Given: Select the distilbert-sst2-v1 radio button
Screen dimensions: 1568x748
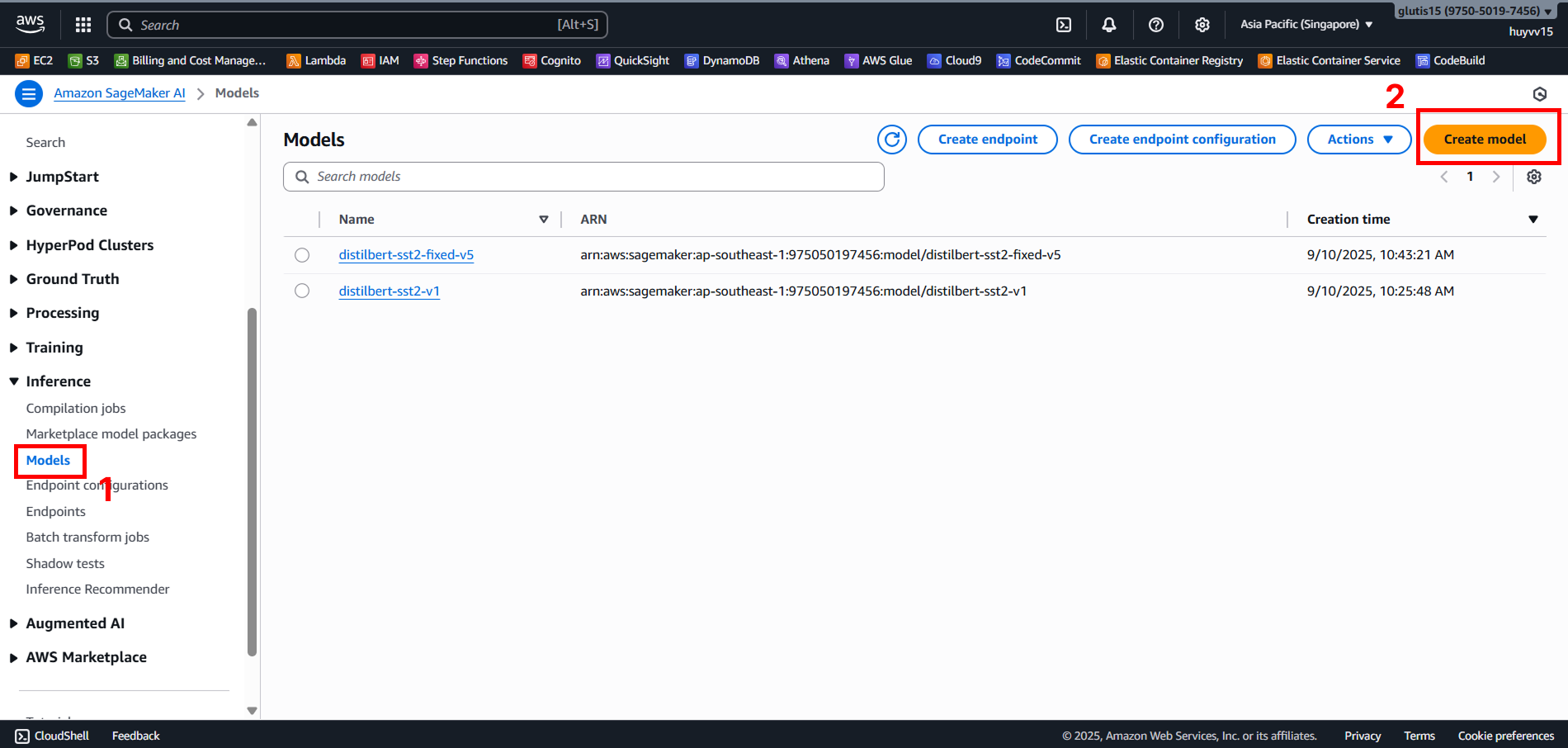Looking at the screenshot, I should coord(302,291).
